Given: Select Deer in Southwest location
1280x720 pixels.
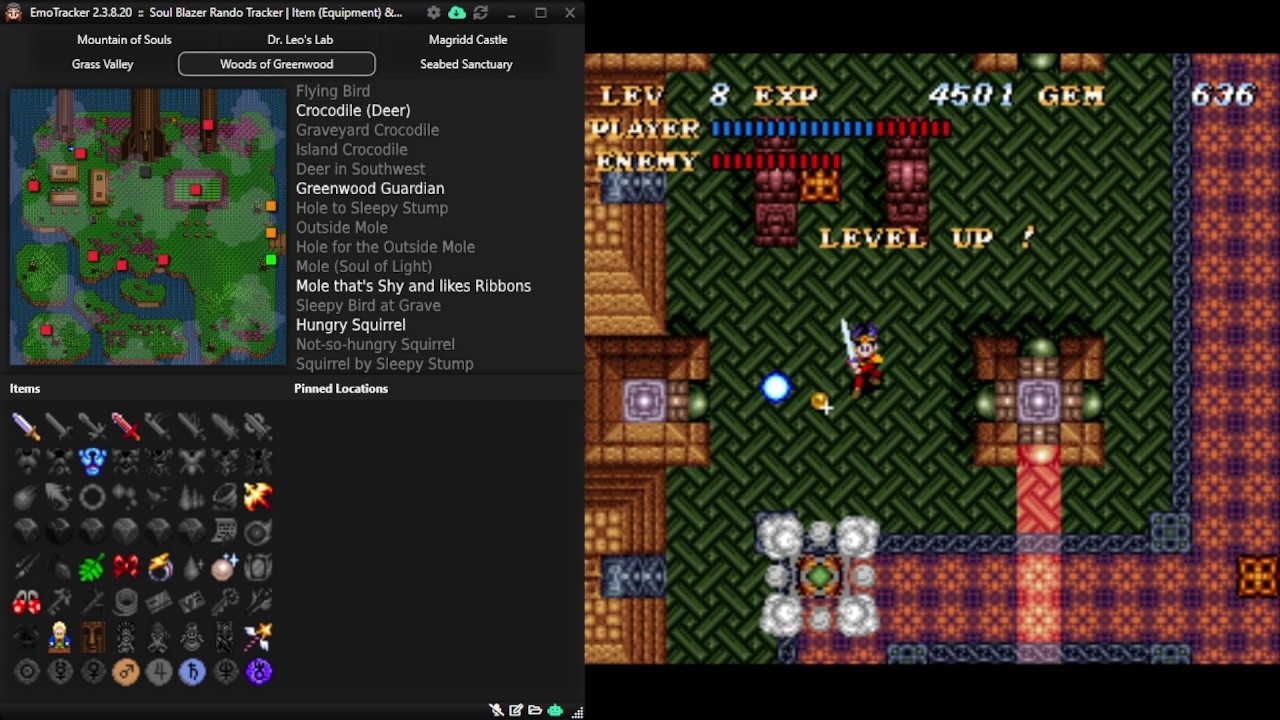Looking at the screenshot, I should (360, 169).
